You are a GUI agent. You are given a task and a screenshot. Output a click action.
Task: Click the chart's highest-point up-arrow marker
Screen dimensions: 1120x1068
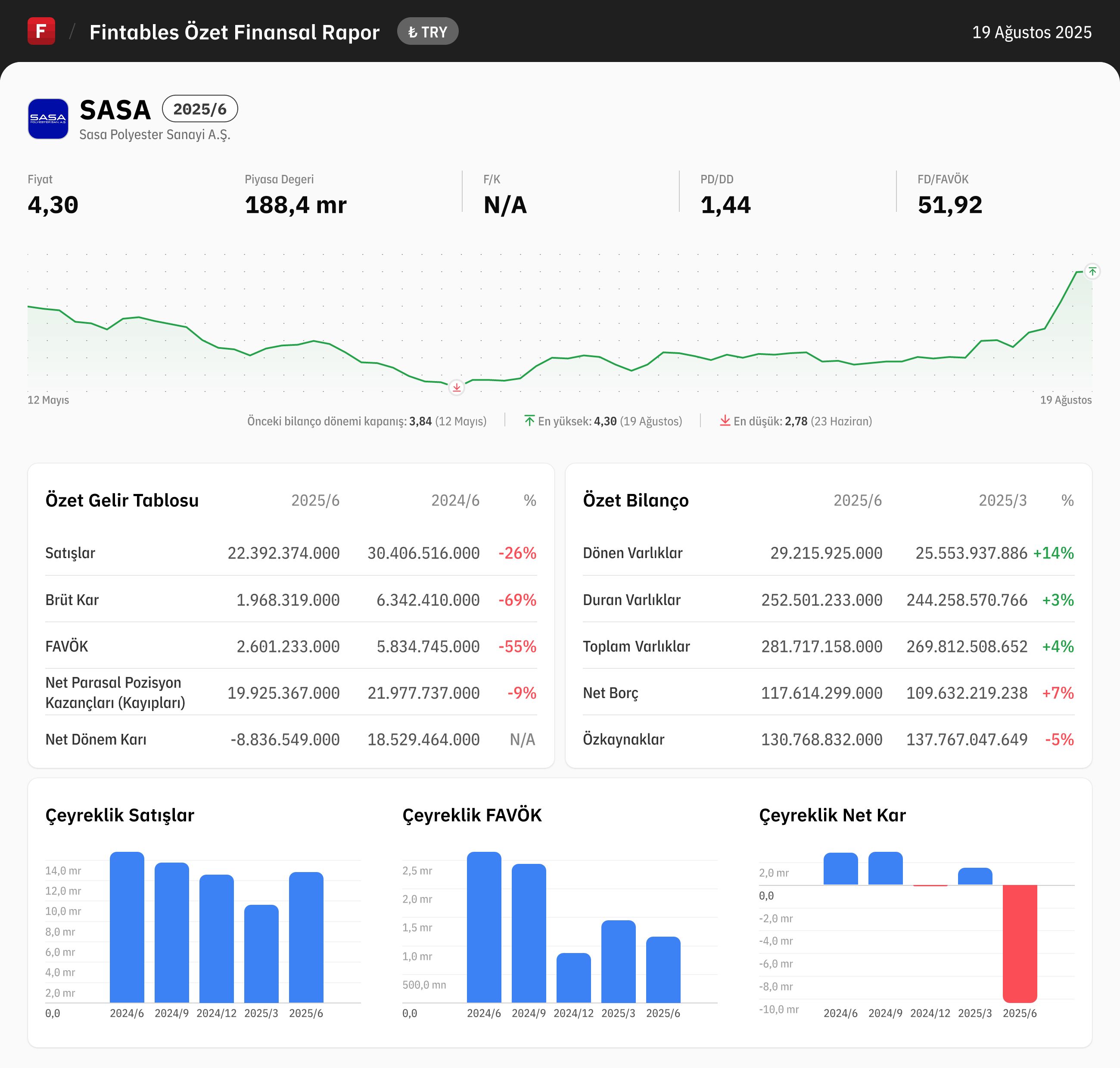(x=1092, y=272)
